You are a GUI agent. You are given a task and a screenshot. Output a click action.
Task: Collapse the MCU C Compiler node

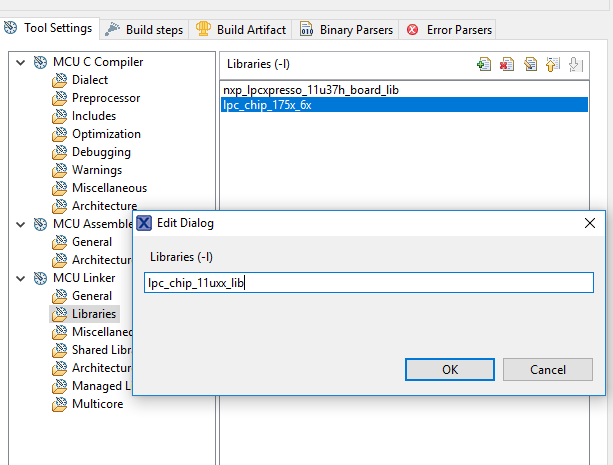click(x=21, y=62)
